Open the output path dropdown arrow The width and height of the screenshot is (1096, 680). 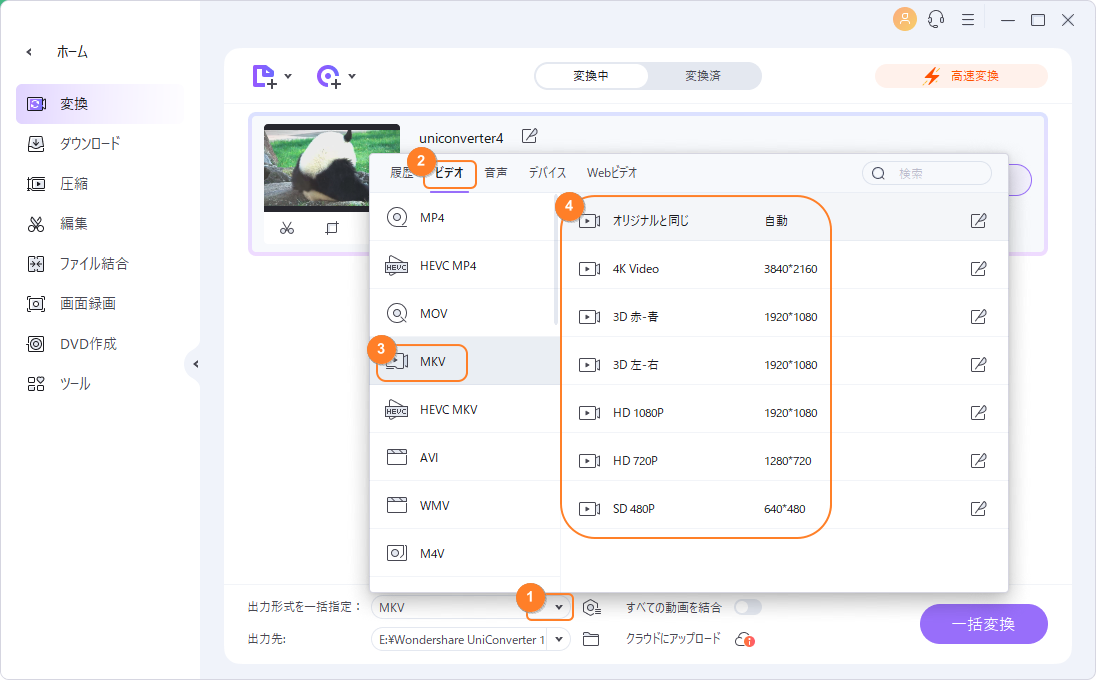click(x=558, y=639)
